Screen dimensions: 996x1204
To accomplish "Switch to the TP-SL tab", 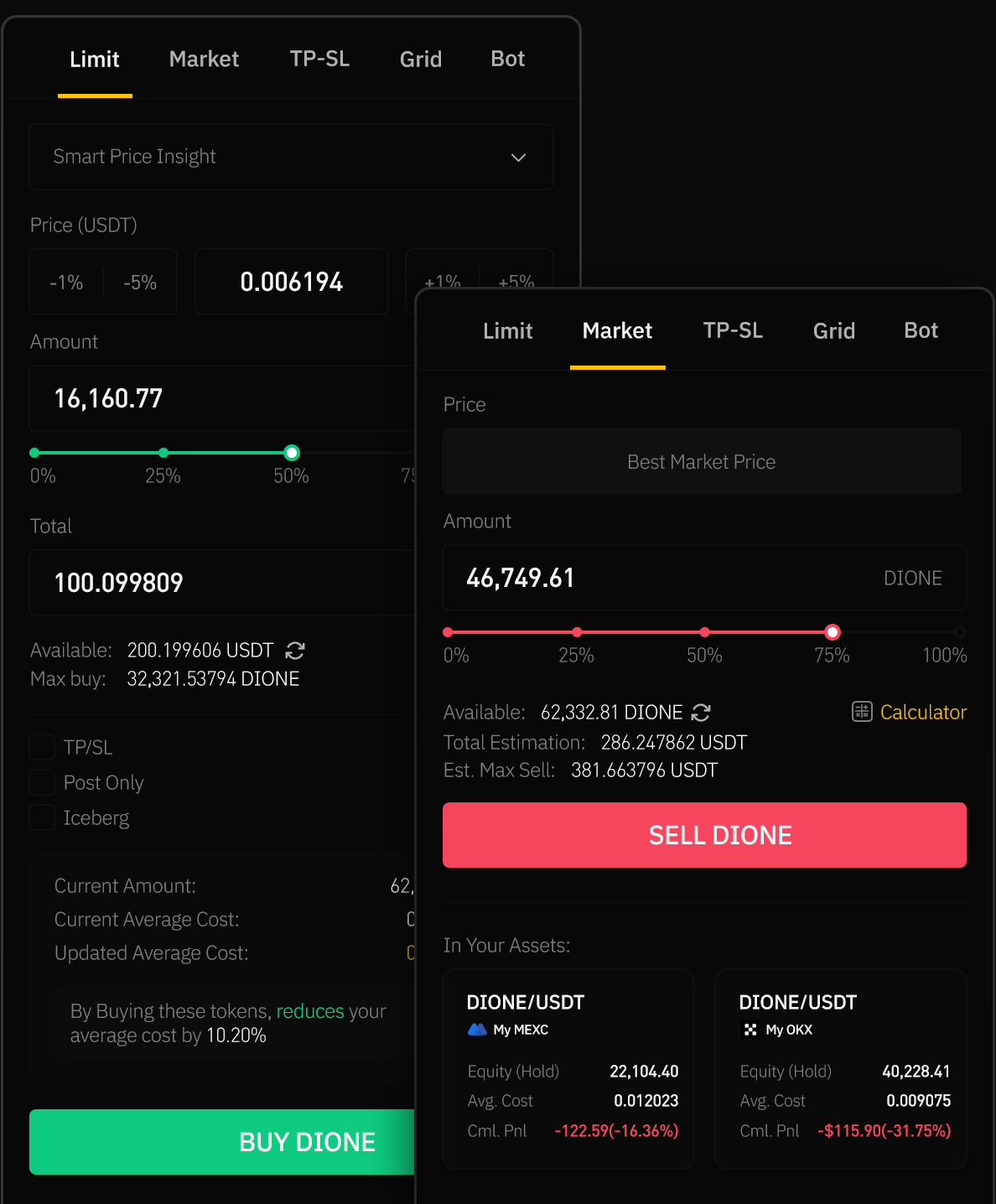I will tap(733, 330).
